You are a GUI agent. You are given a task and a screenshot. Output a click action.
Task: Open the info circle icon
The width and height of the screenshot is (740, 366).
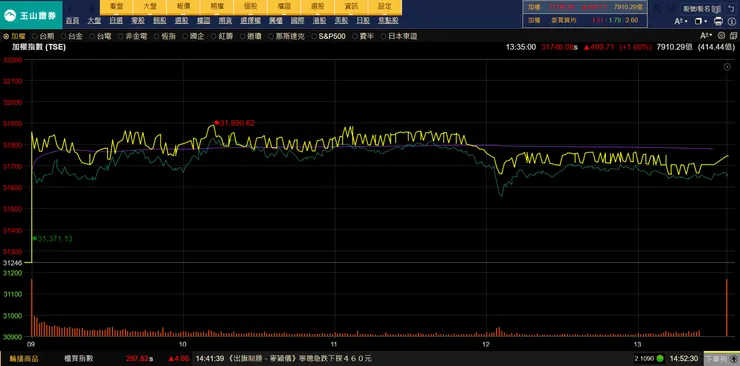click(732, 21)
